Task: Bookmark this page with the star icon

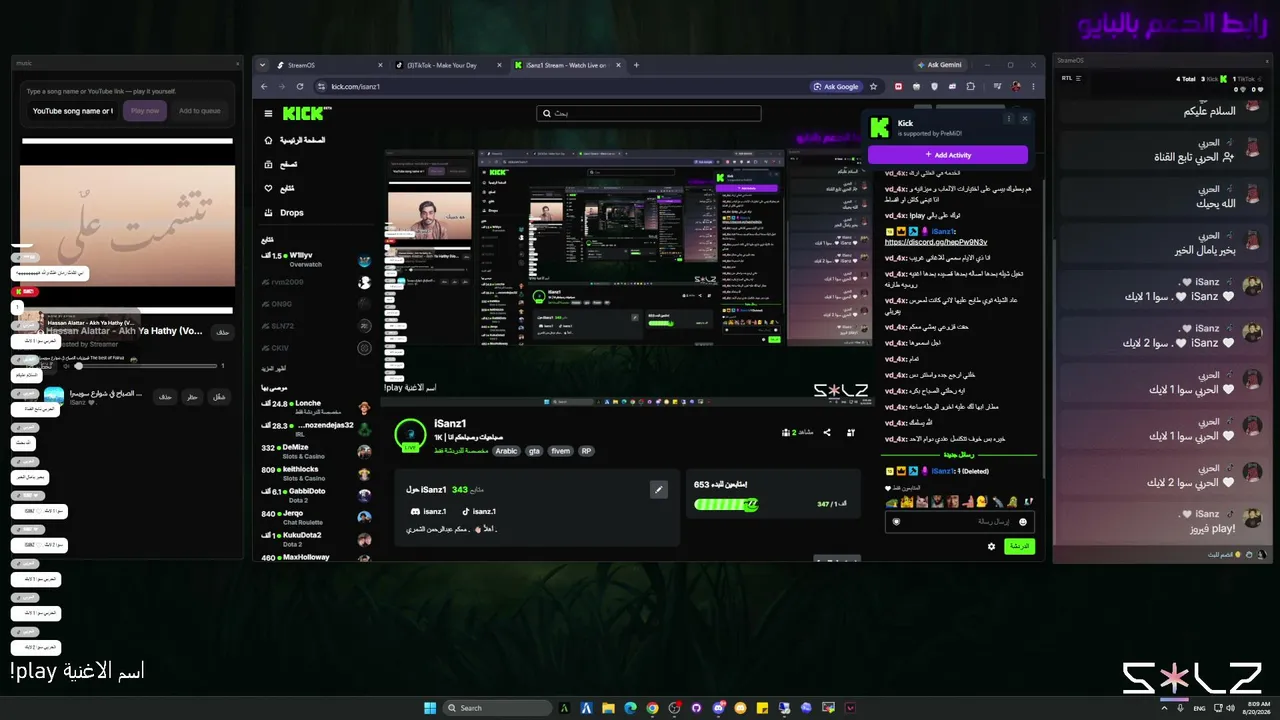Action: (x=873, y=87)
